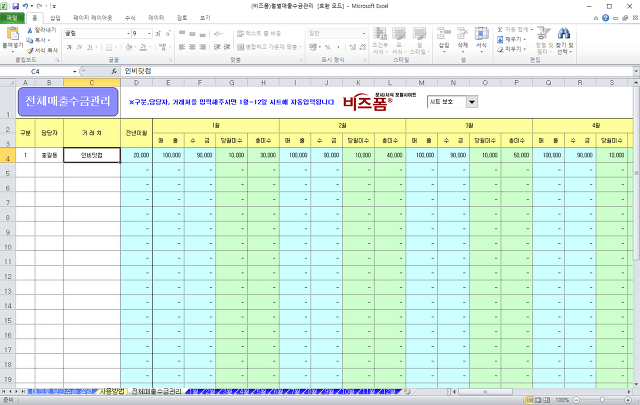The height and width of the screenshot is (405, 640).
Task: Click zoom in plus button
Action: (628, 400)
